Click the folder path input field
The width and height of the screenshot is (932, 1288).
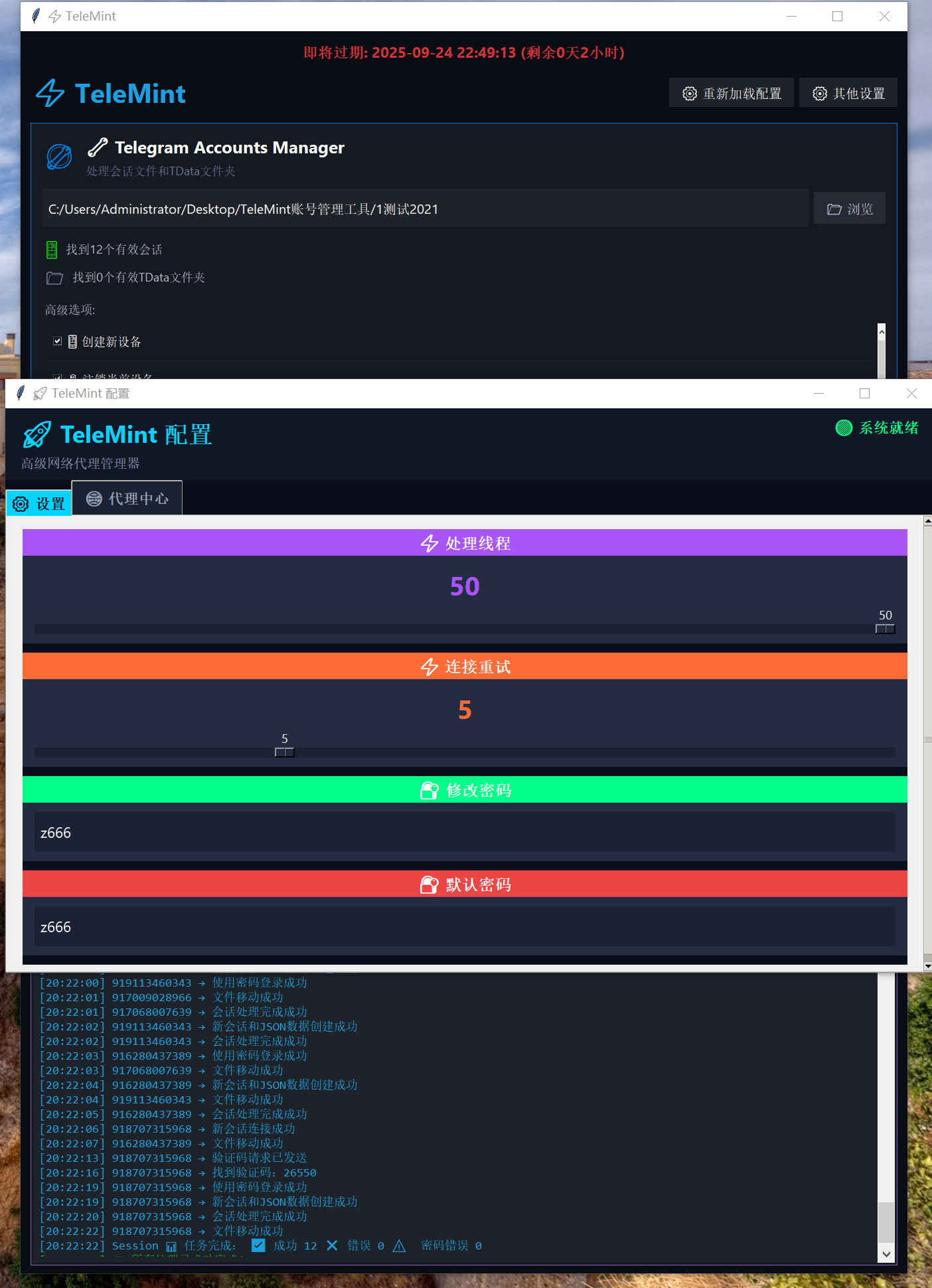[x=425, y=209]
